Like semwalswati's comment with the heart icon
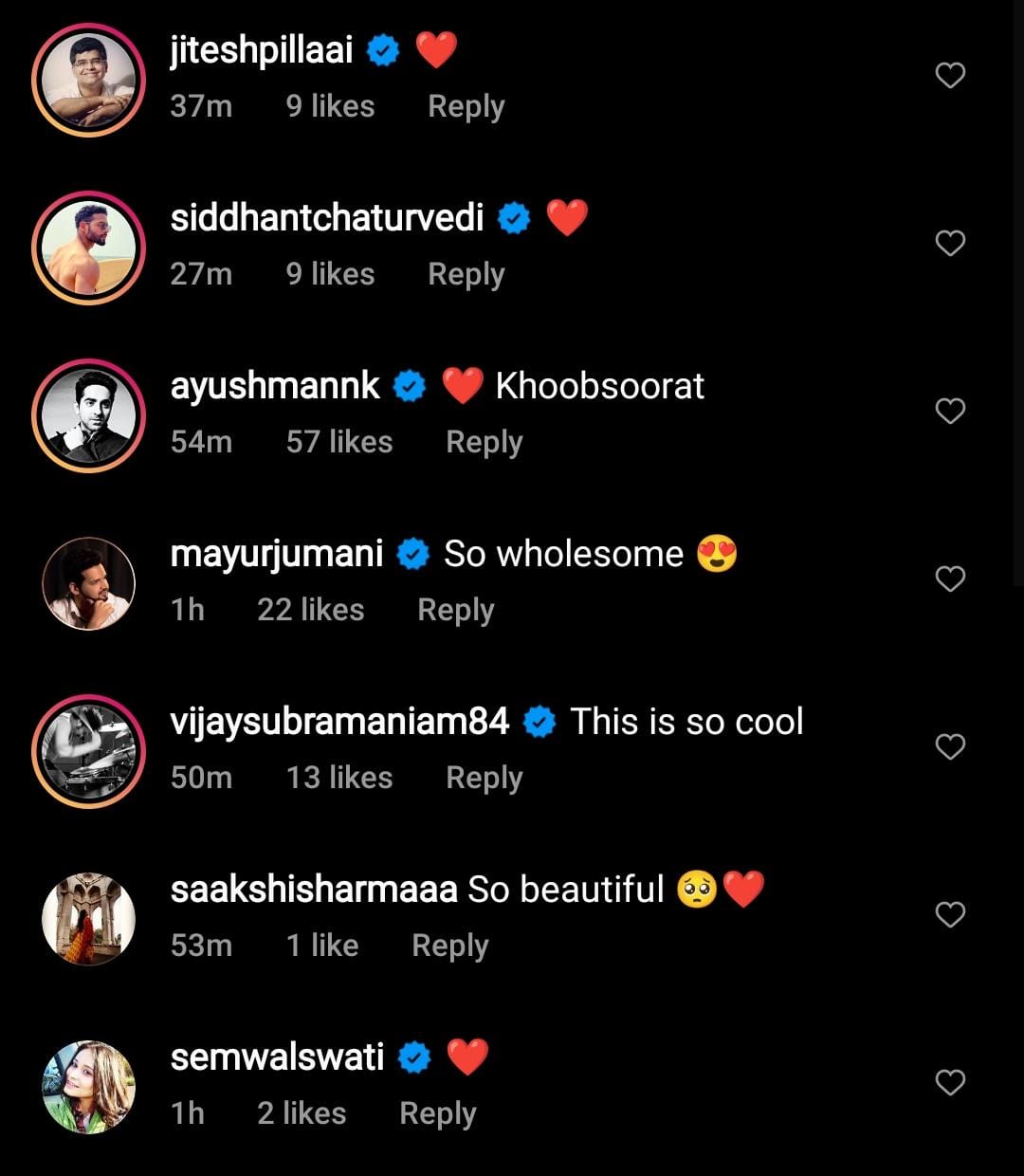This screenshot has height=1176, width=1024. tap(950, 1081)
